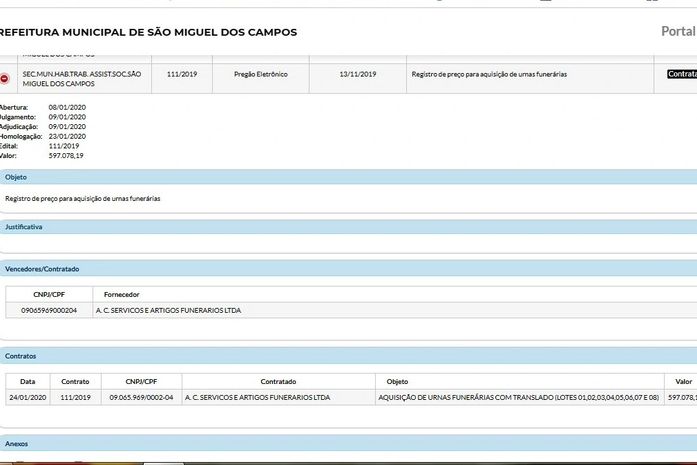
Task: Select supplier CNPJ 09065969000204
Action: tap(49, 310)
